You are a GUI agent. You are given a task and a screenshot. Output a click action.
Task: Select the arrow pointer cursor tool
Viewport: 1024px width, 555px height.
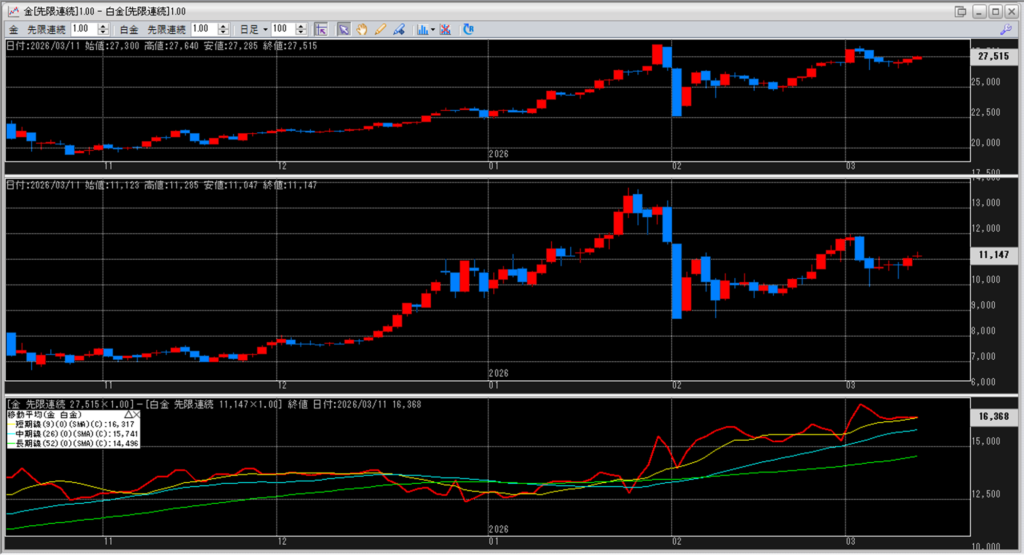[342, 30]
